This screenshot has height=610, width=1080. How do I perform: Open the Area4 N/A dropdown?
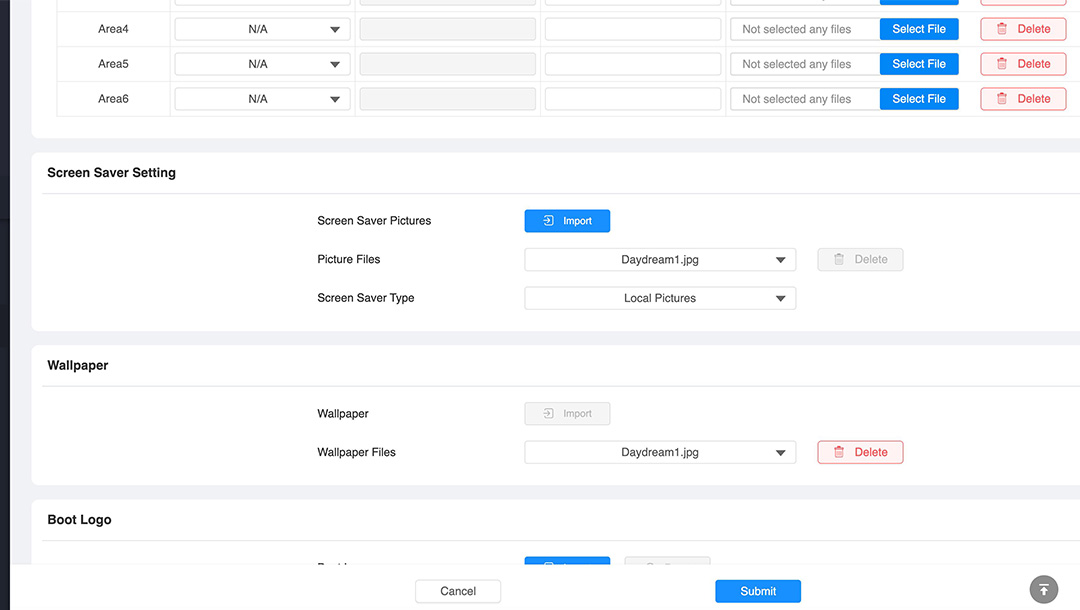[262, 29]
